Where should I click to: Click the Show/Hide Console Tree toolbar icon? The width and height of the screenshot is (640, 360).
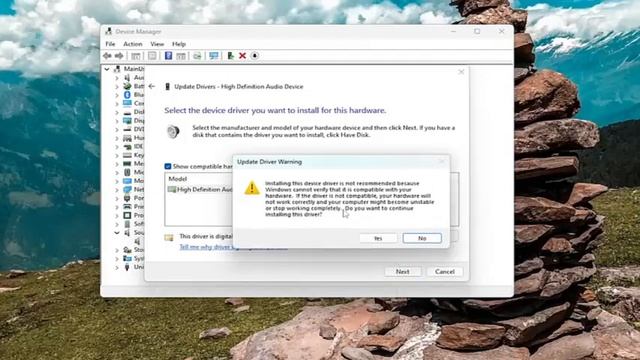click(x=136, y=56)
